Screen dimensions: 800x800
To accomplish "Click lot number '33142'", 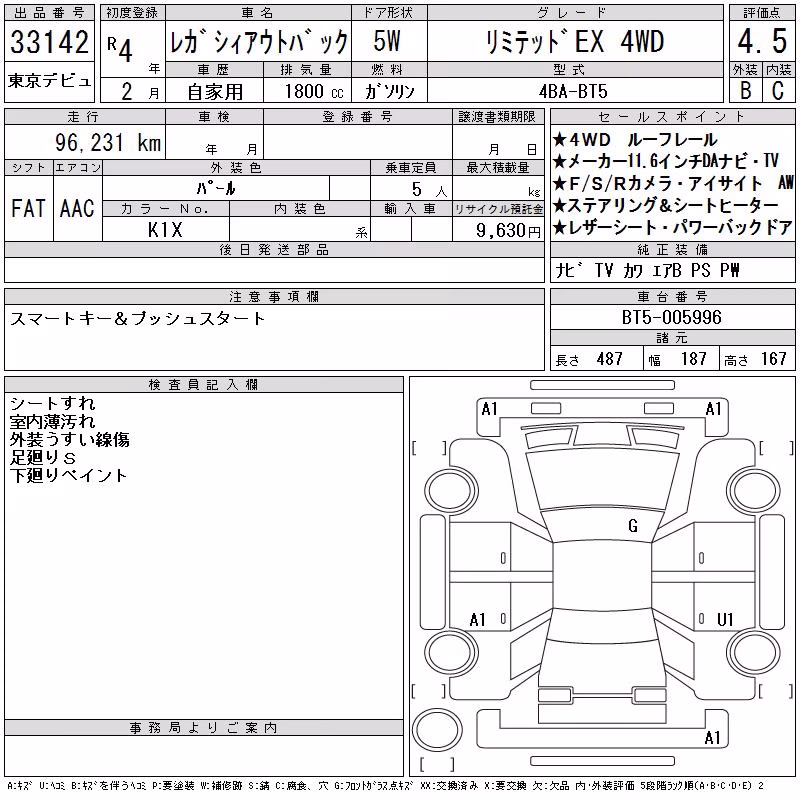I will tap(49, 42).
